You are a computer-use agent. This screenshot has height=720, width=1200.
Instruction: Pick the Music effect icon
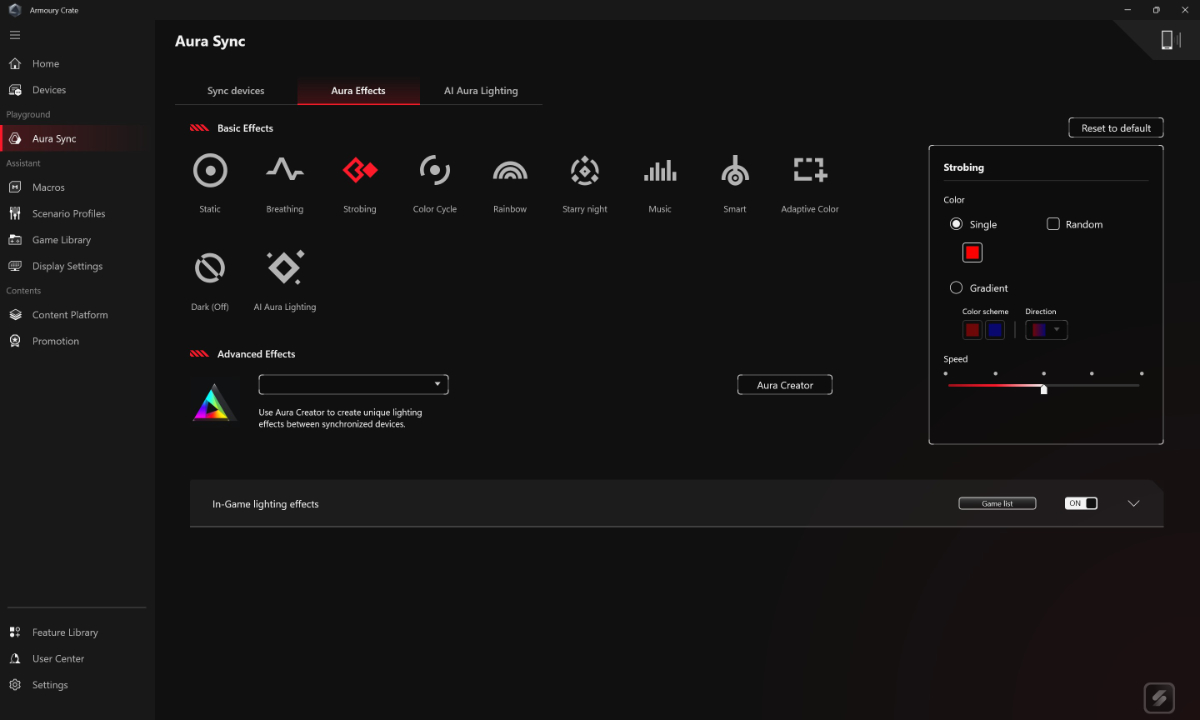pos(660,171)
